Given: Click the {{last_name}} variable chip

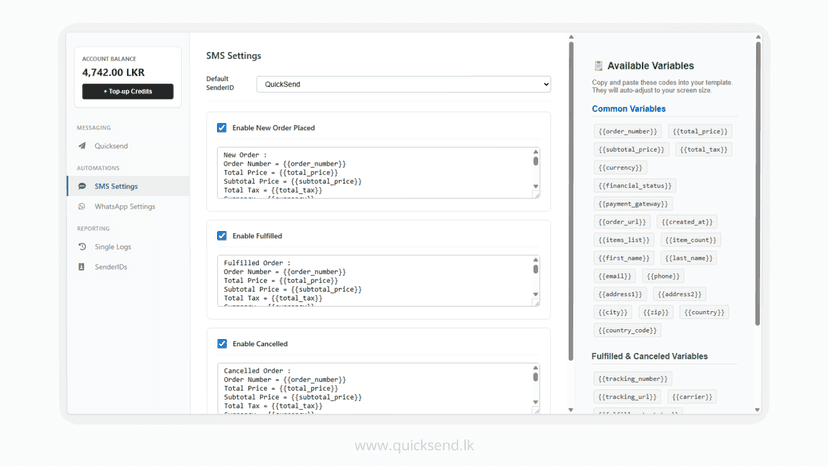Looking at the screenshot, I should pos(689,258).
